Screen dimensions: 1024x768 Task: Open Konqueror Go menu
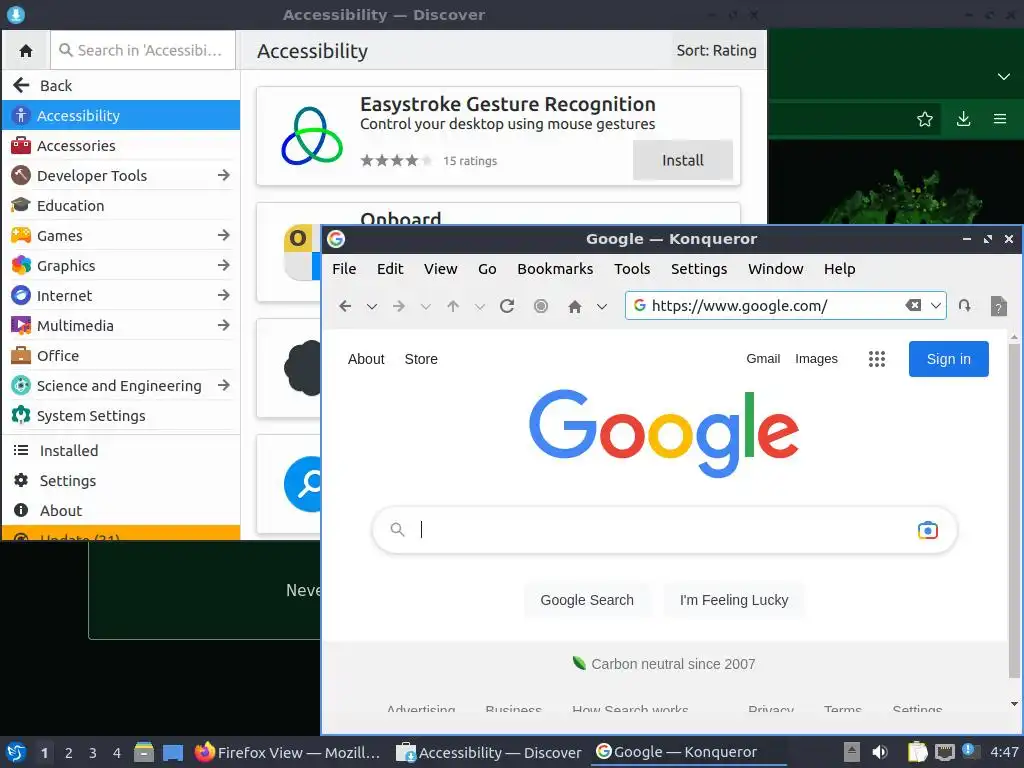(x=487, y=269)
